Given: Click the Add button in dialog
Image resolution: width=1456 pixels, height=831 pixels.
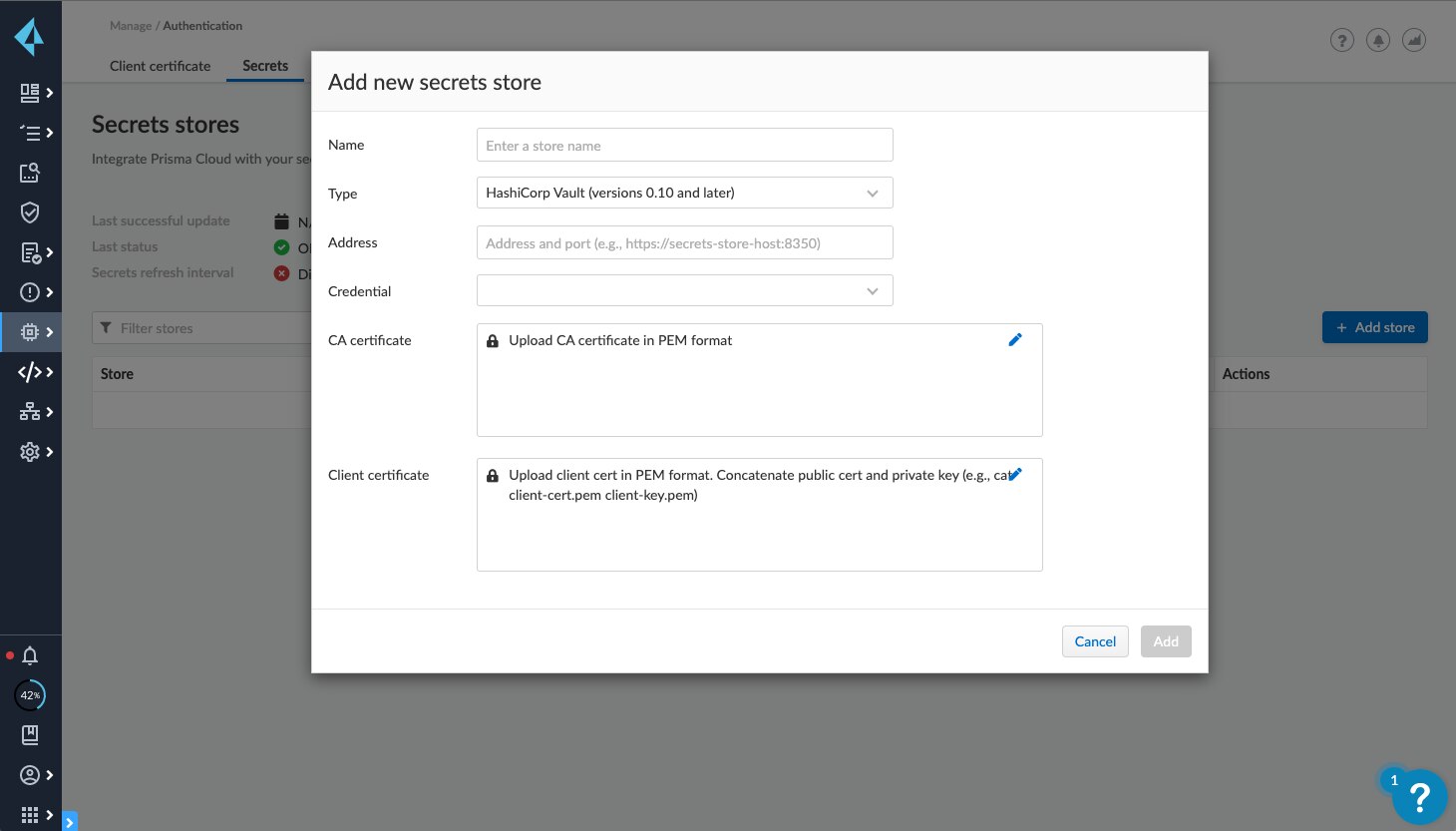Looking at the screenshot, I should (1166, 641).
